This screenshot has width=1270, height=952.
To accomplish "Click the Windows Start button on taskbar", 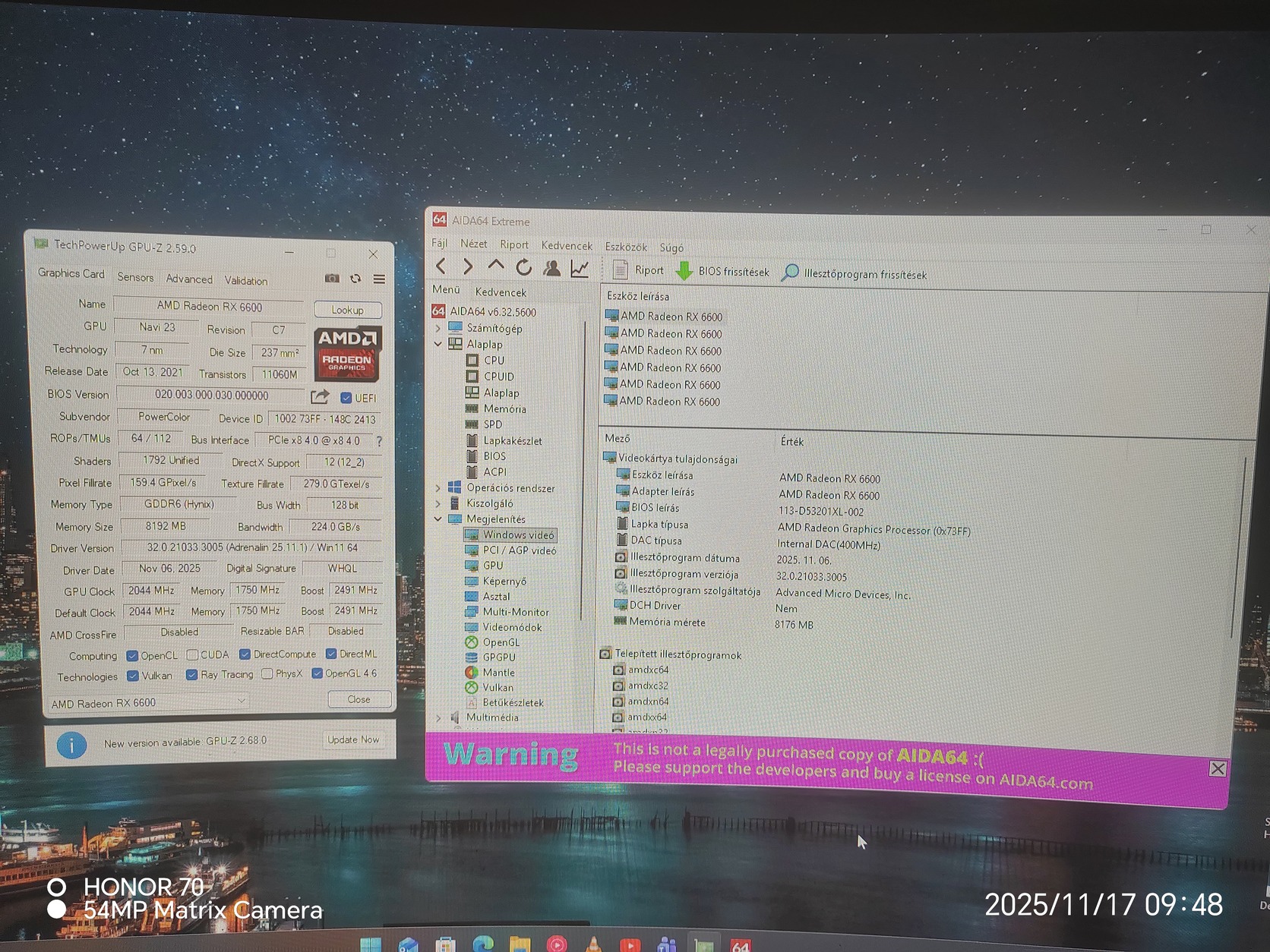I will [x=371, y=944].
